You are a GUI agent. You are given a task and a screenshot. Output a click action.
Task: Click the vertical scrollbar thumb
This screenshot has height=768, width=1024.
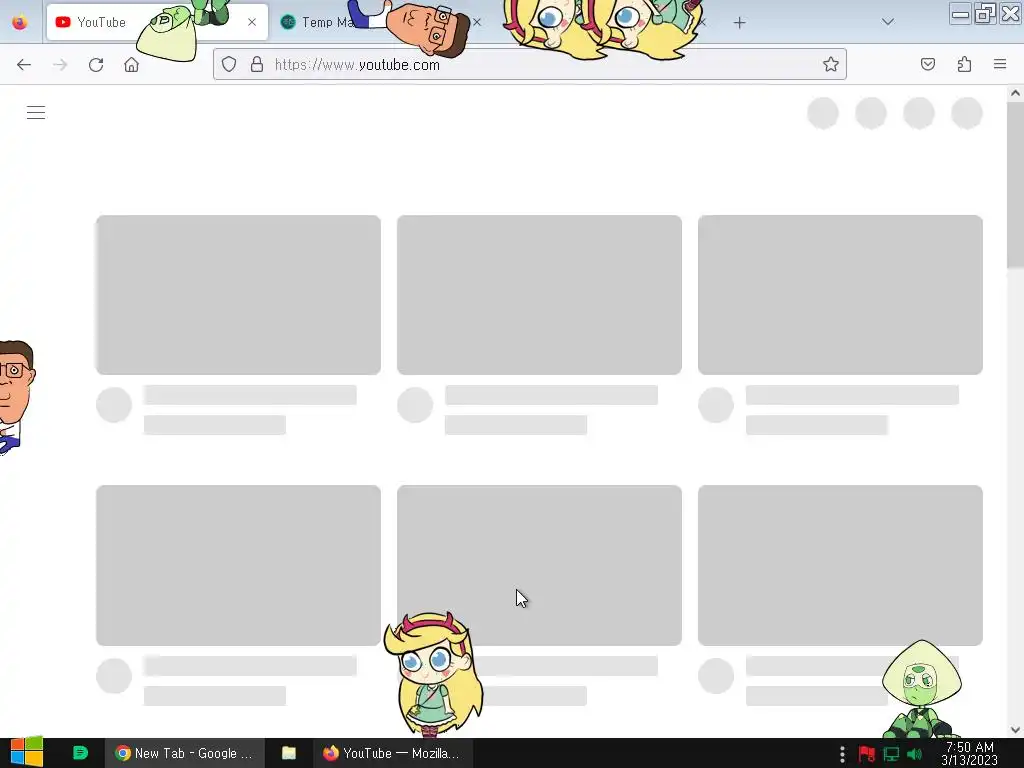tap(1015, 185)
